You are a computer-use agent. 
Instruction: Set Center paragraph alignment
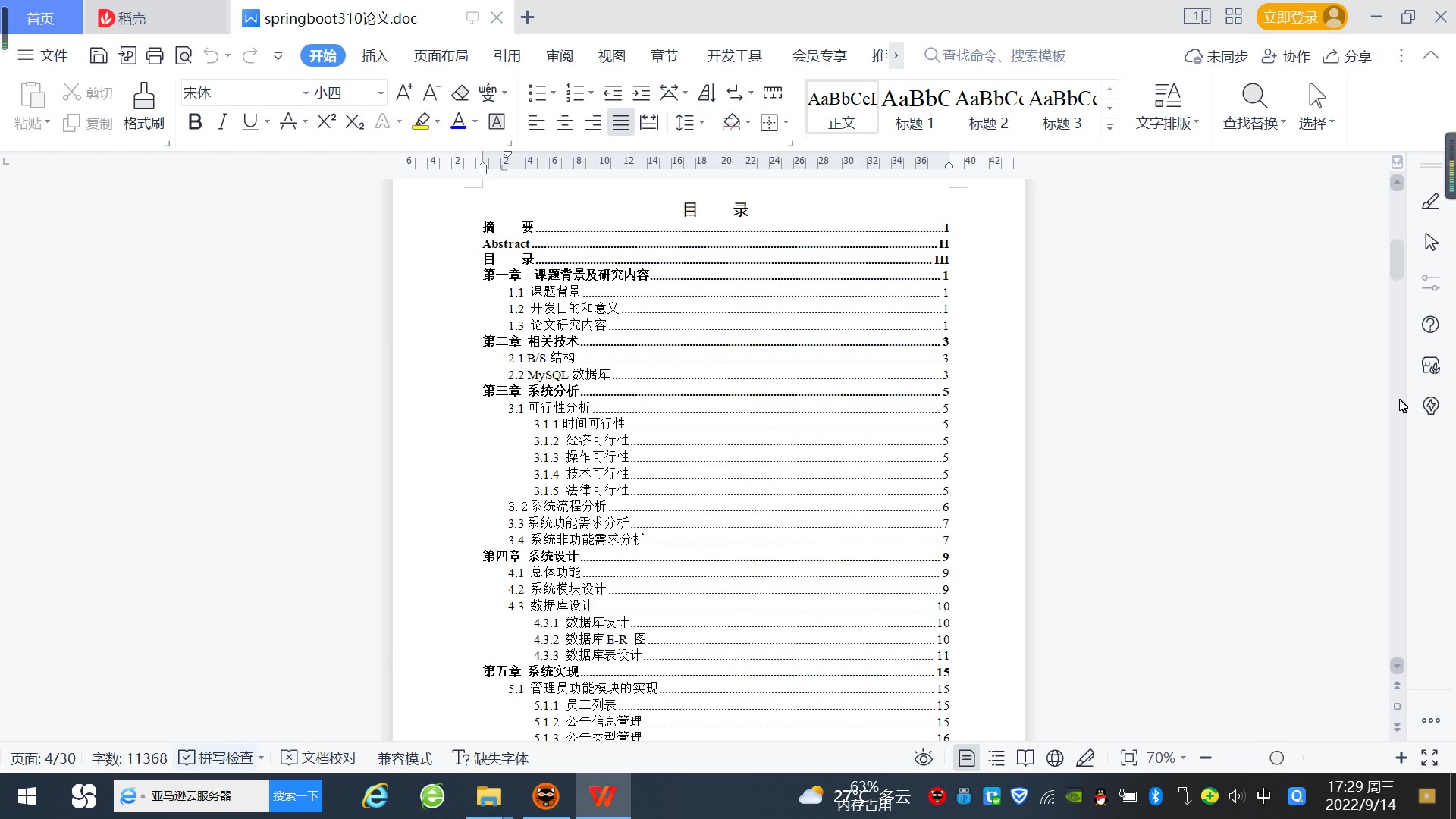tap(565, 122)
